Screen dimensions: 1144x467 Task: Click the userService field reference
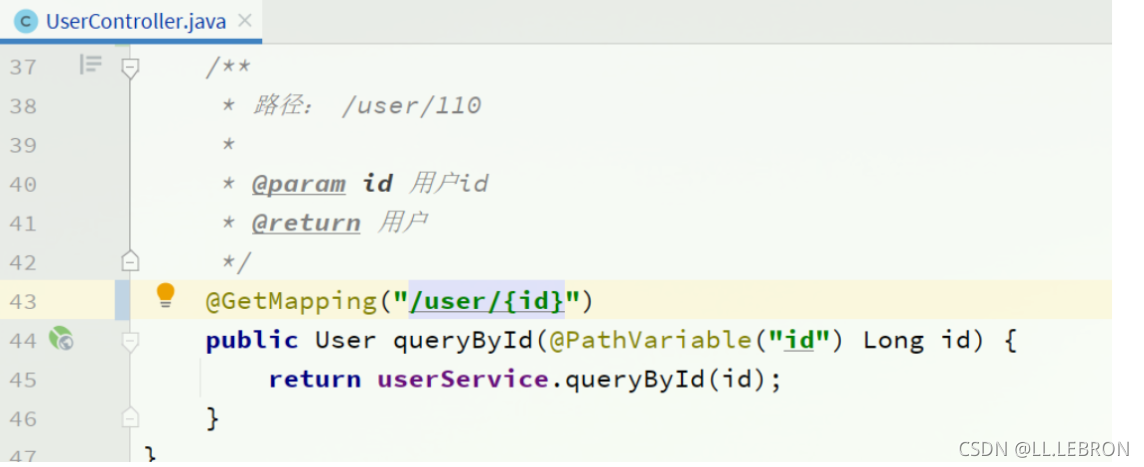pos(463,379)
